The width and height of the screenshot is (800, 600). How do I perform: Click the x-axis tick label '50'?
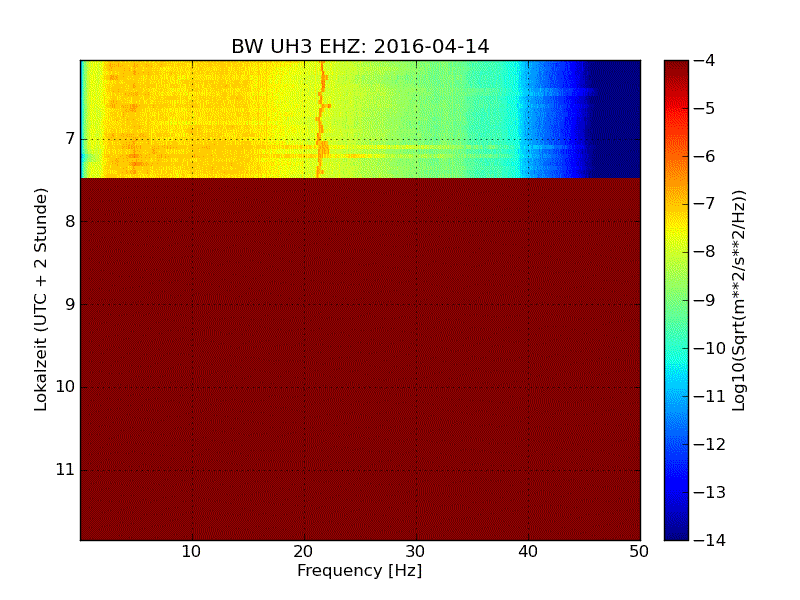(640, 552)
